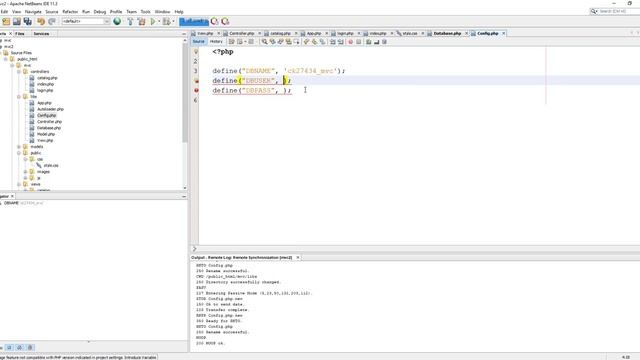The width and height of the screenshot is (640, 360).
Task: Click the Toggle Bookmark editor icon
Action: (x=322, y=42)
